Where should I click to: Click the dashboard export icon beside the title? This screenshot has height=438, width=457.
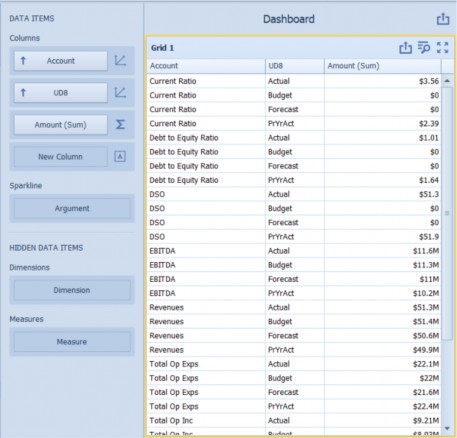pyautogui.click(x=443, y=19)
